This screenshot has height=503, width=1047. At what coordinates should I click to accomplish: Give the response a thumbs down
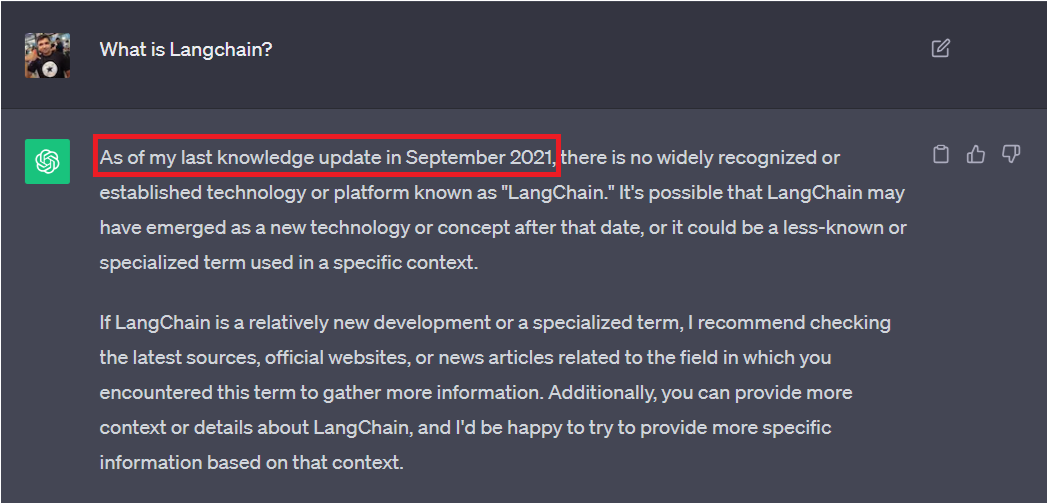[x=1011, y=155]
